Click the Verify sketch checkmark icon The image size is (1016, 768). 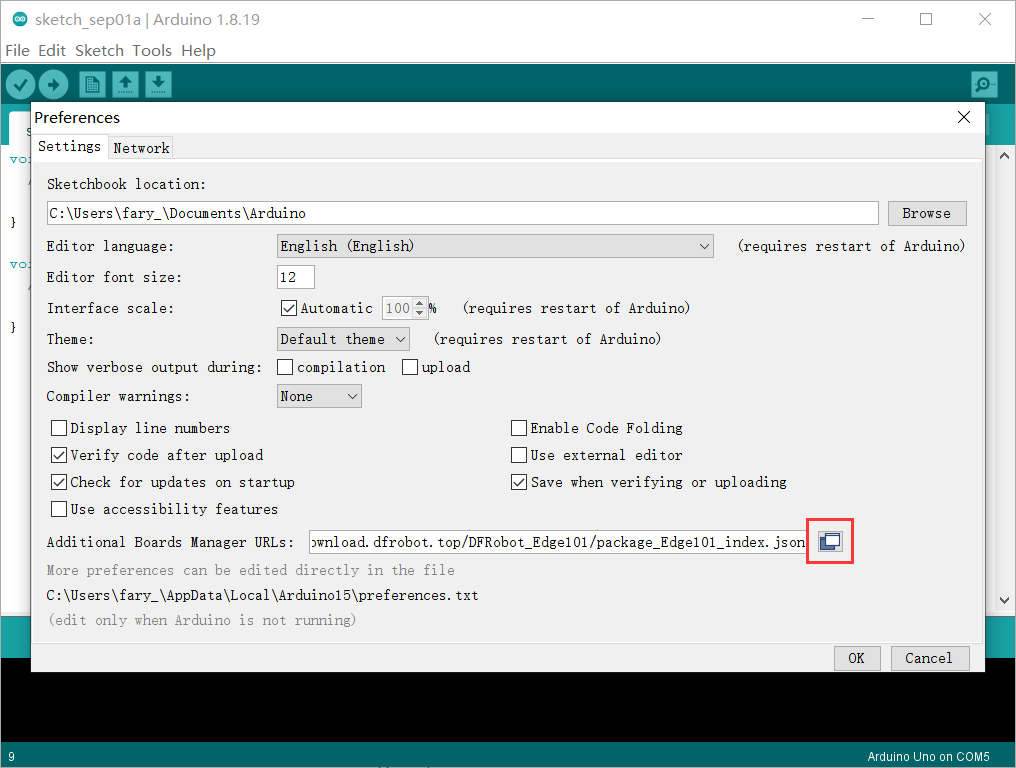[x=20, y=84]
